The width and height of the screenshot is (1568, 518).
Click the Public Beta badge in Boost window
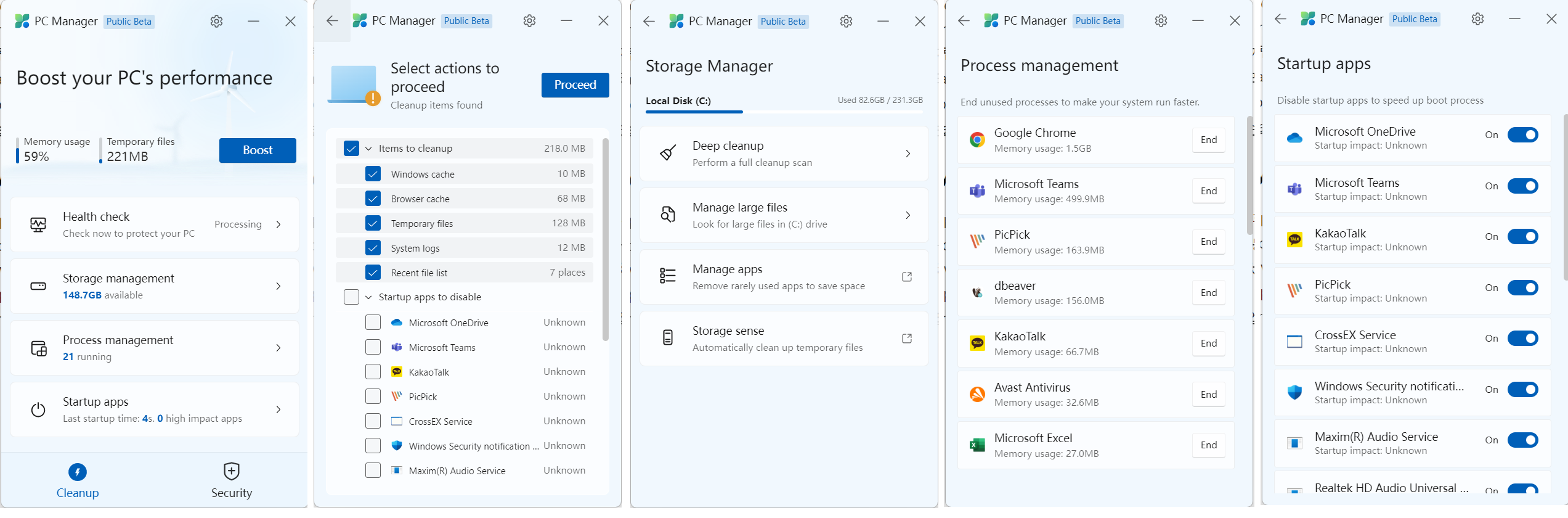tap(129, 22)
